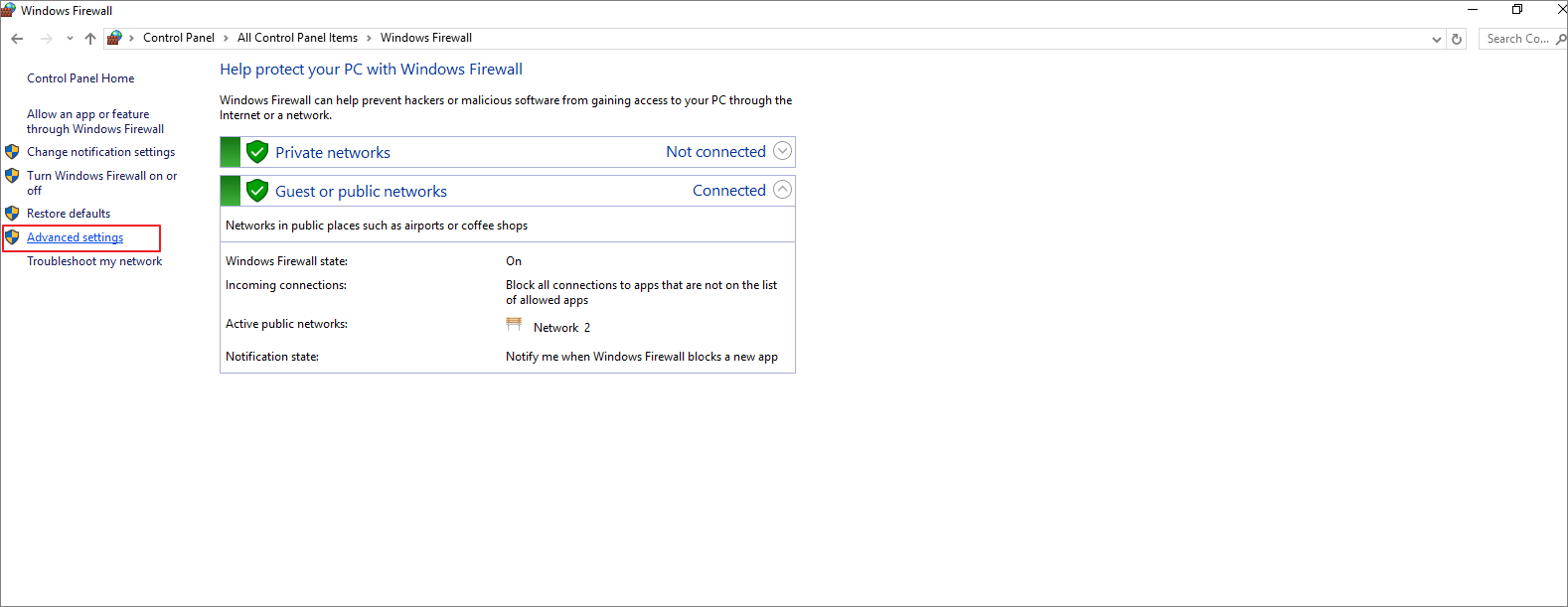Open the recent locations dropdown arrow

70,39
